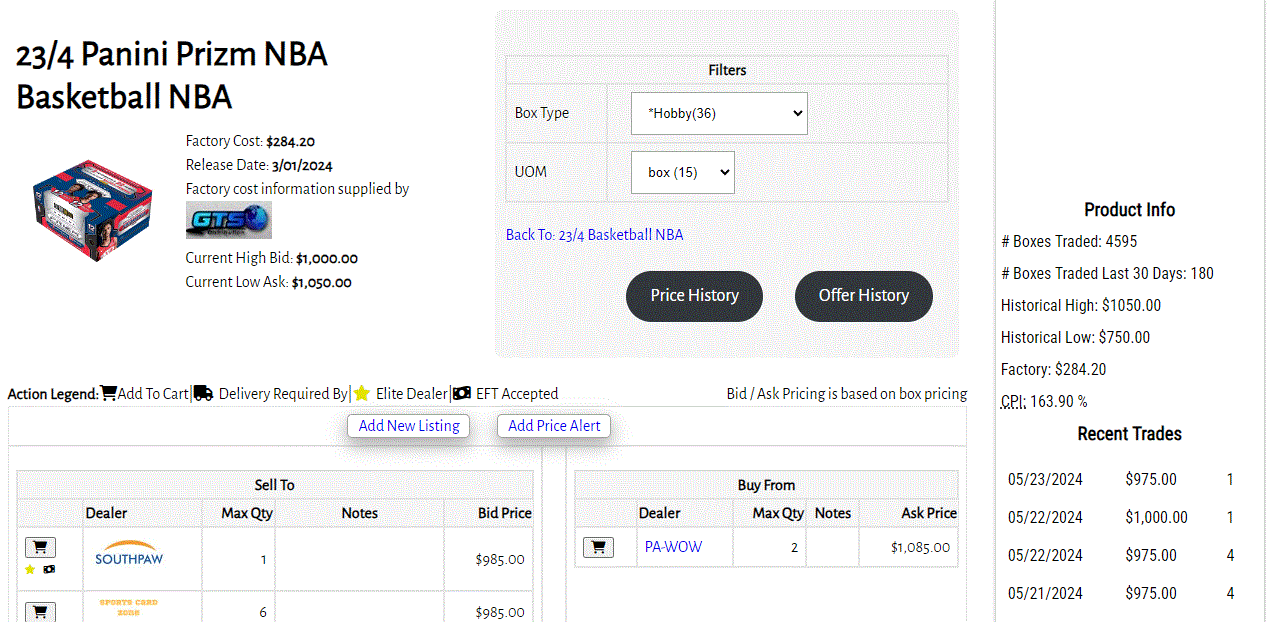
Task: Click Southpaw's $985.00 bid price
Action: (500, 559)
